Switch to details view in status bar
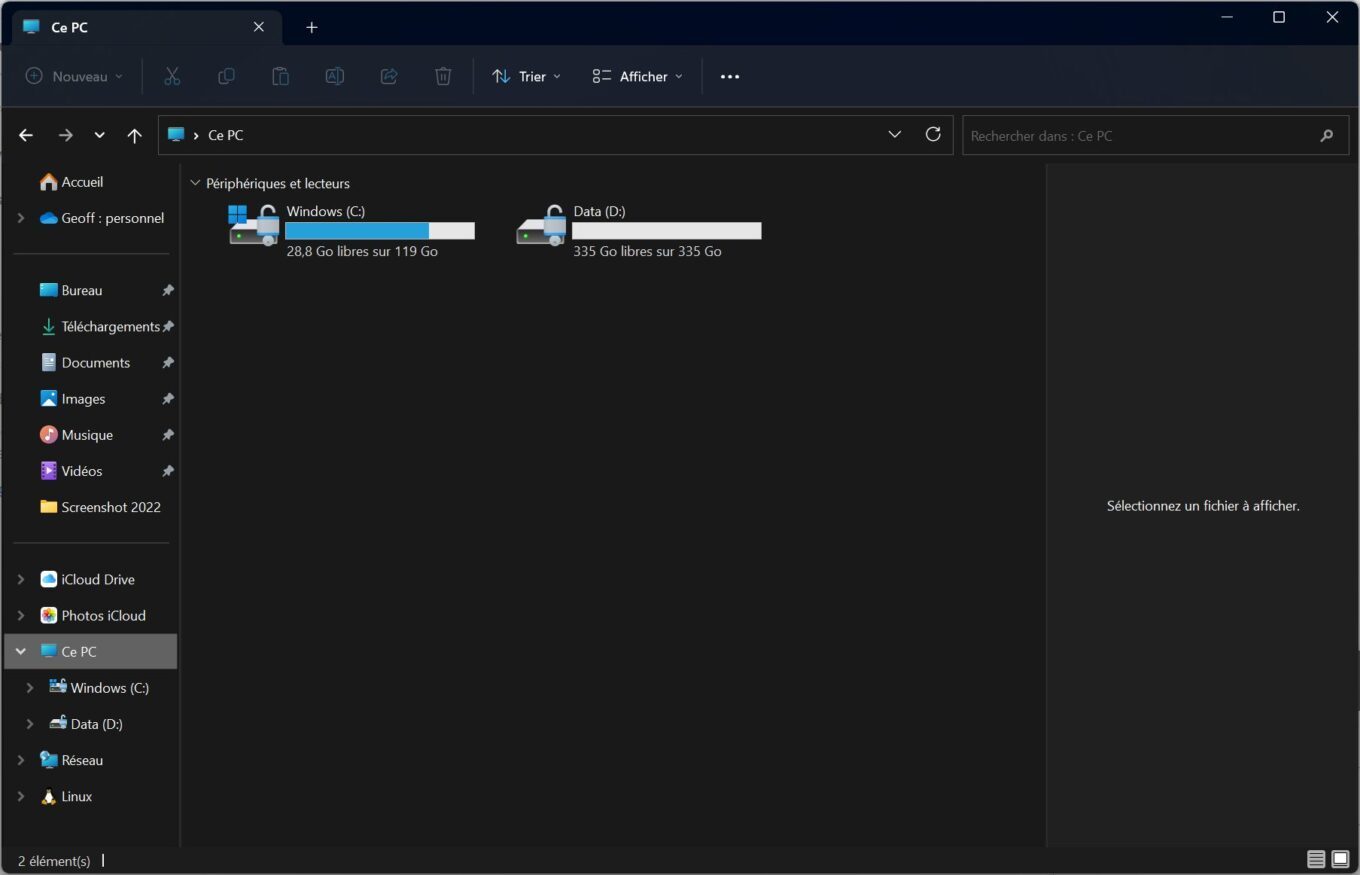The width and height of the screenshot is (1360, 875). [1316, 859]
